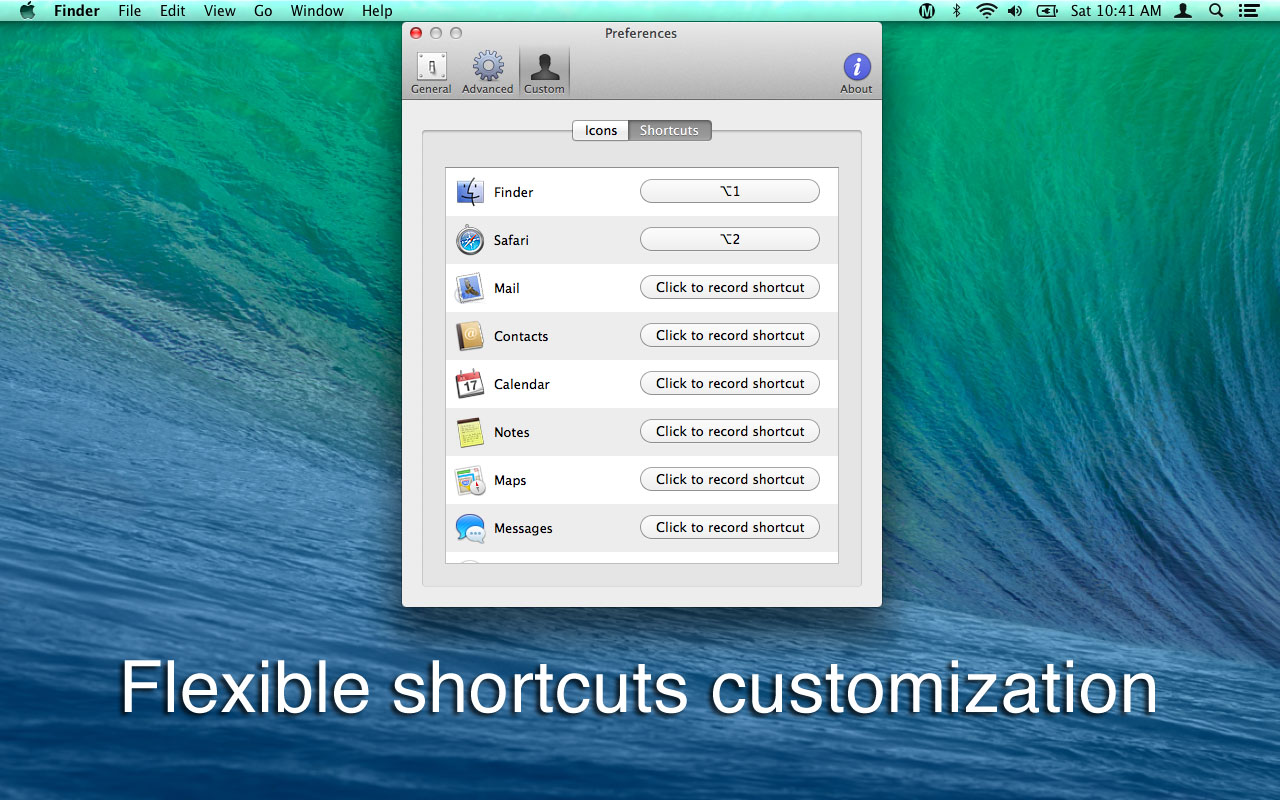Record a shortcut for Maps
Screen dimensions: 1280x800
pyautogui.click(x=730, y=479)
